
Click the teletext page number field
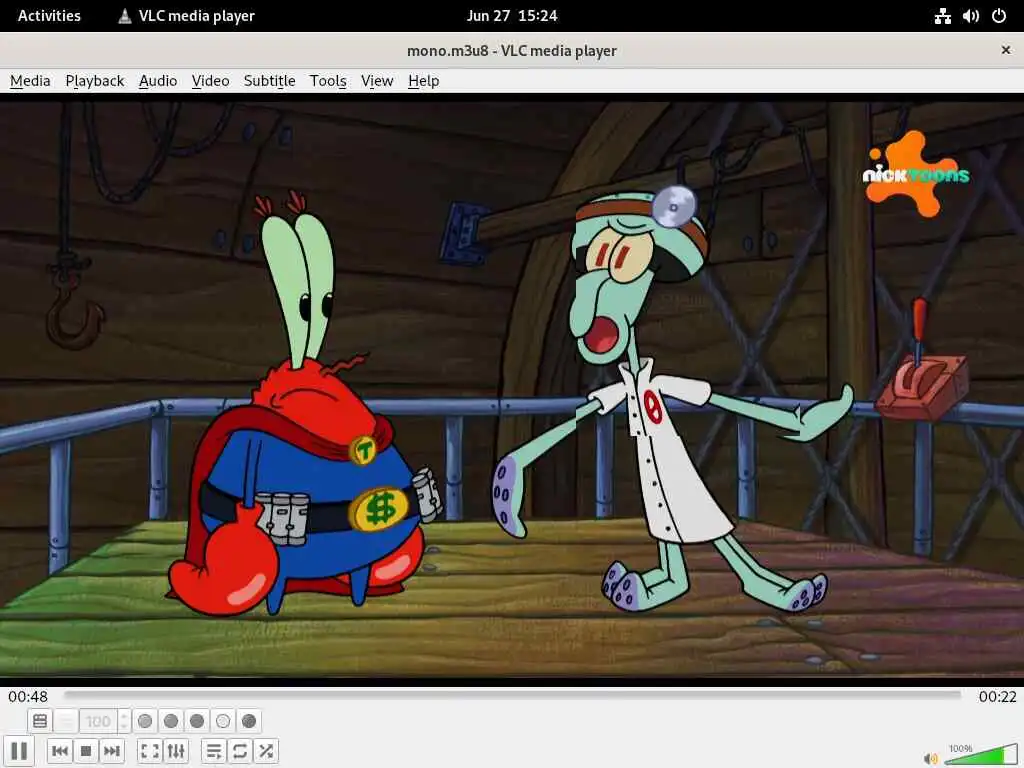point(99,721)
